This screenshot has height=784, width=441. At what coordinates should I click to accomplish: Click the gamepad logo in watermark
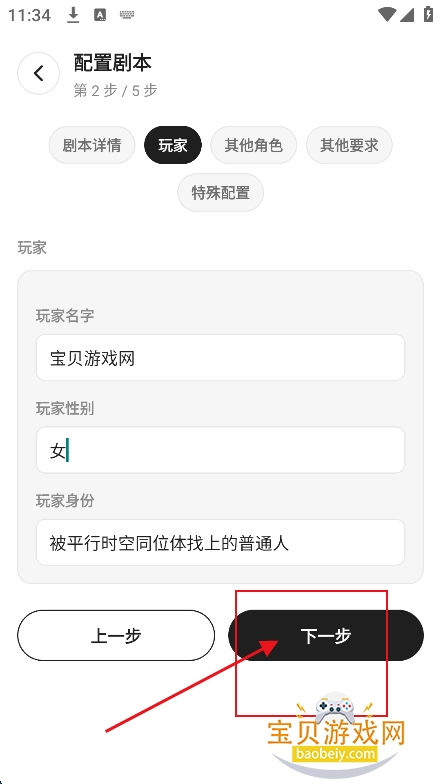pyautogui.click(x=334, y=708)
